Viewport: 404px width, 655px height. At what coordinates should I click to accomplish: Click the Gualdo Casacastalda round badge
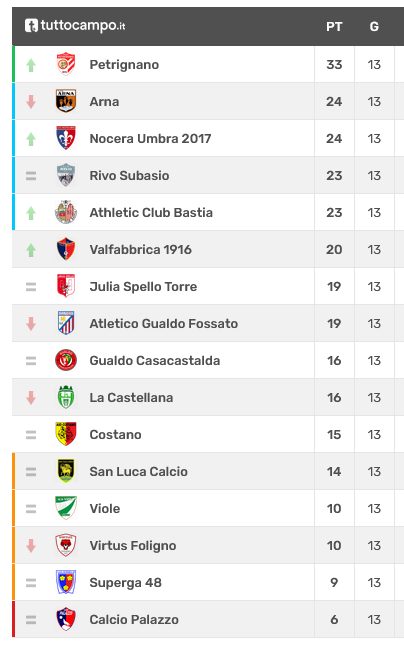[66, 360]
